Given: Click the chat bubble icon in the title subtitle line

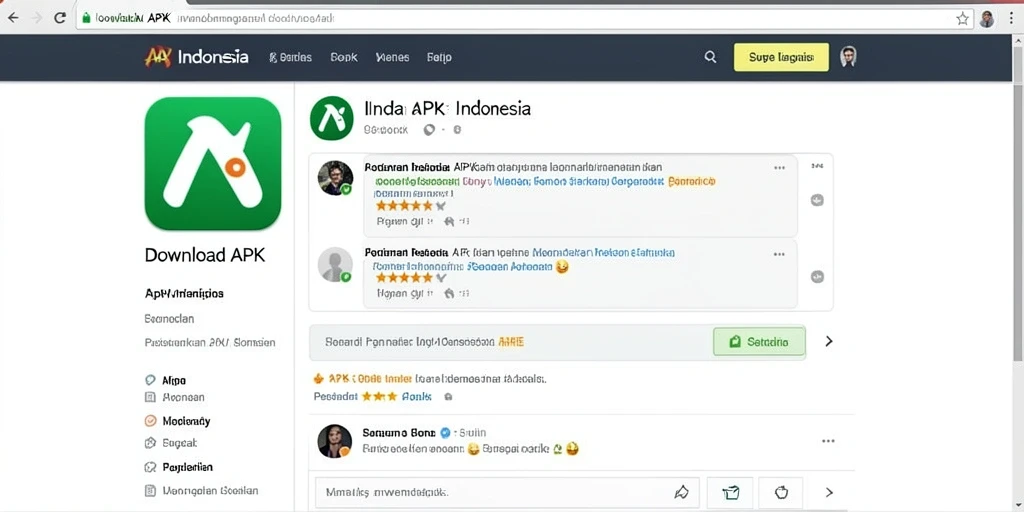Looking at the screenshot, I should pos(429,130).
